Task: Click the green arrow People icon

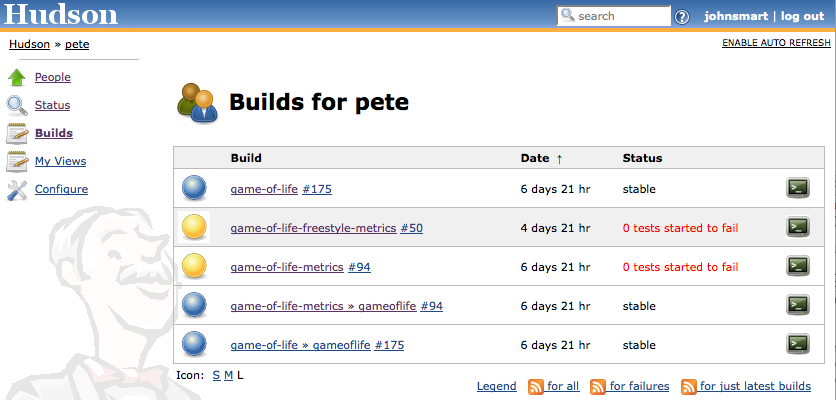Action: point(17,78)
